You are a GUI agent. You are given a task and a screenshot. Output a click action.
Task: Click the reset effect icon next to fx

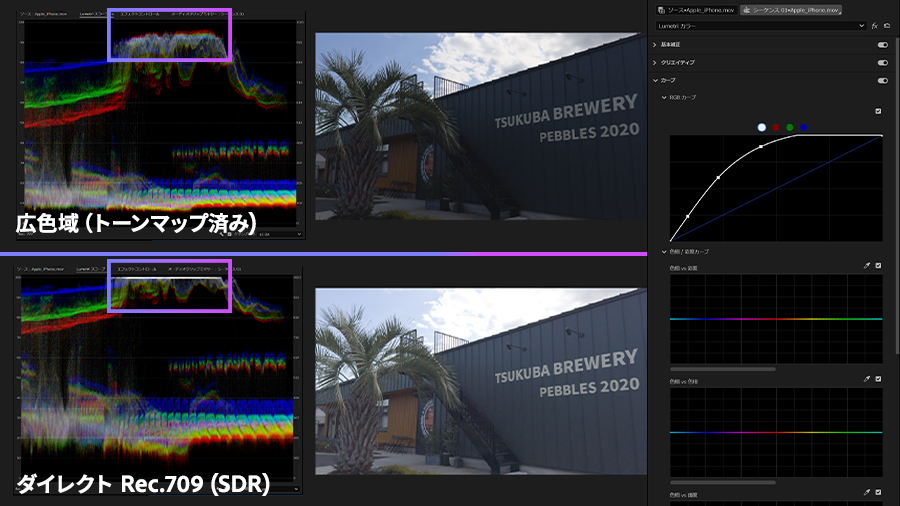coord(887,26)
